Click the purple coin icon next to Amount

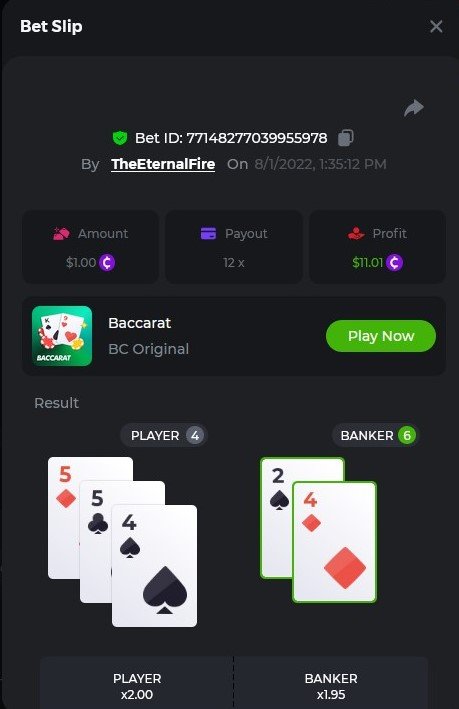(107, 262)
